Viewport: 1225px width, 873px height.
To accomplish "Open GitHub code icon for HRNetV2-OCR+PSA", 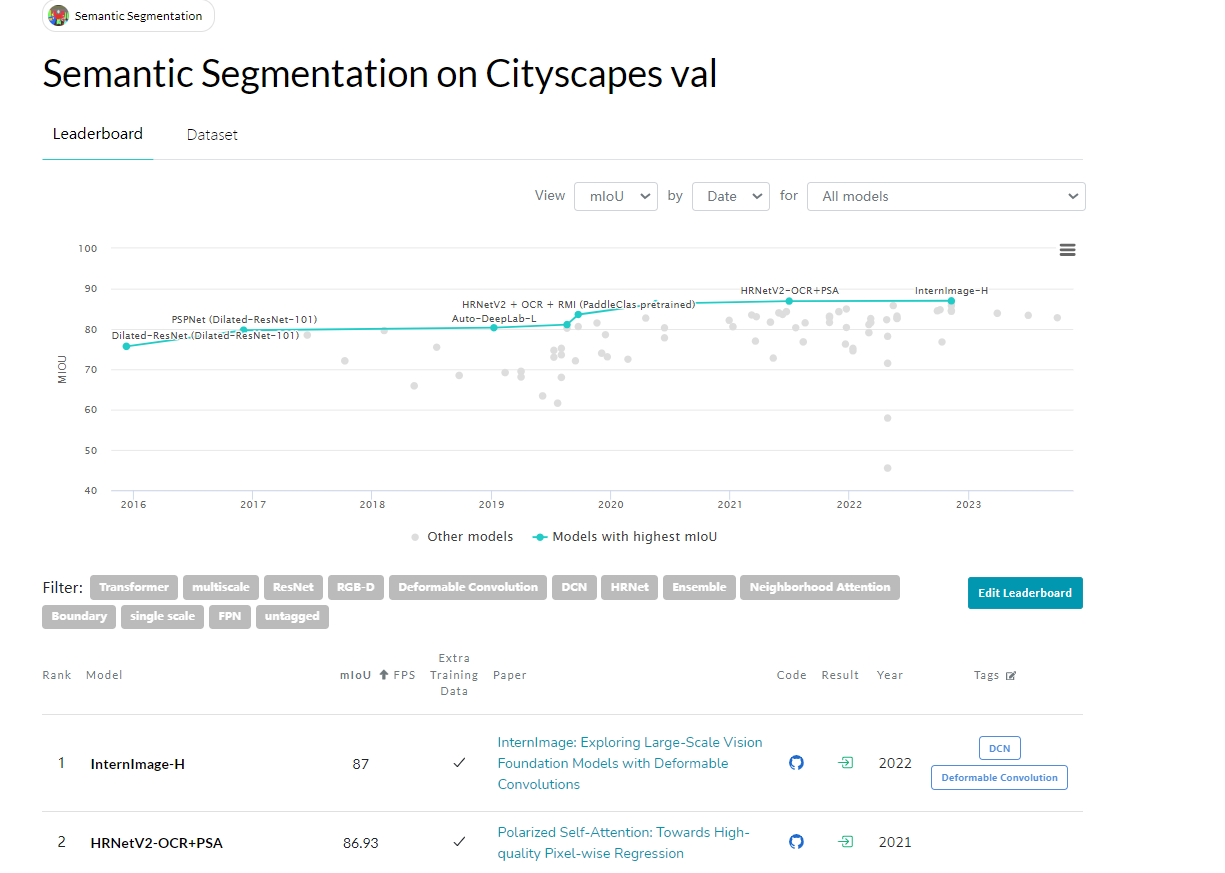I will (796, 842).
